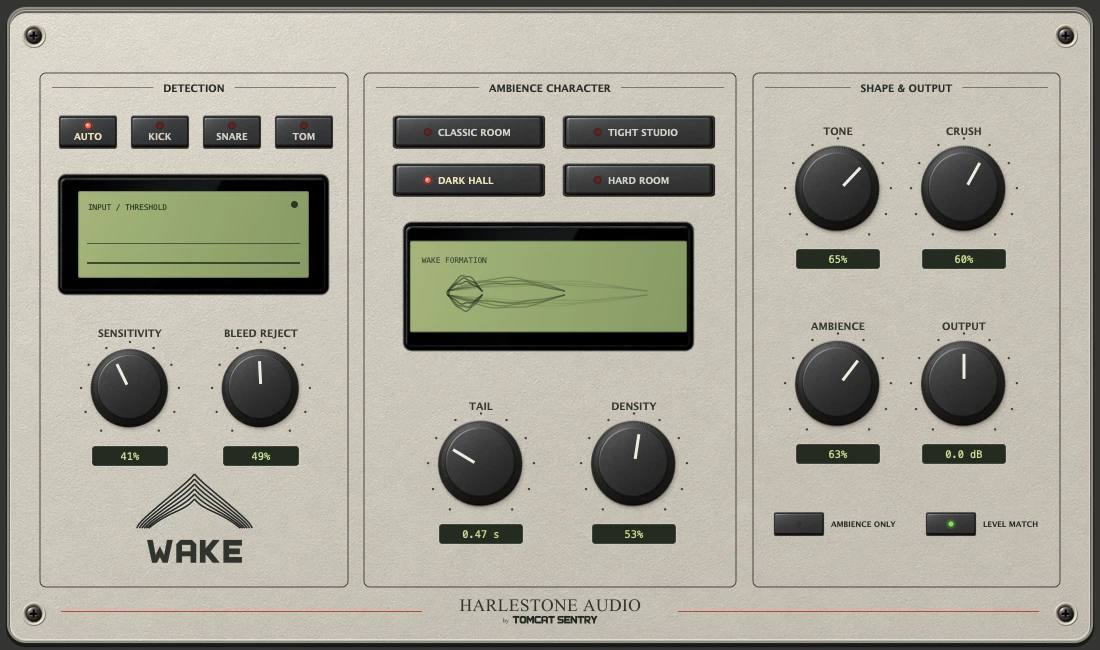
Task: Click the OUTPUT knob
Action: (x=963, y=383)
